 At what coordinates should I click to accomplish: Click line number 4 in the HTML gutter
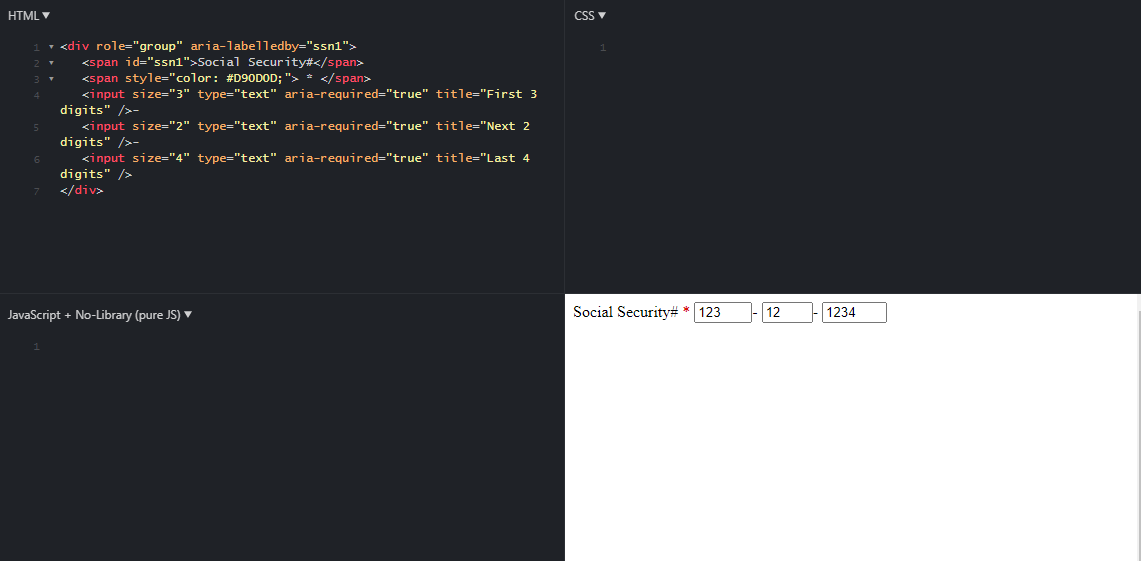tap(36, 95)
